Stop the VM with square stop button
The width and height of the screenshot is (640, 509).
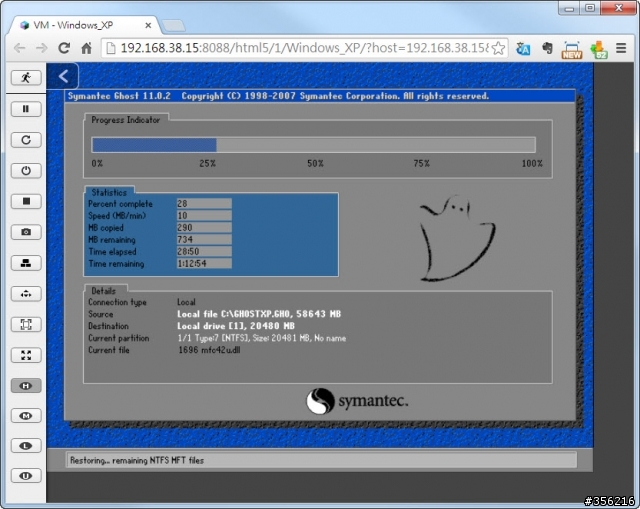[x=26, y=201]
